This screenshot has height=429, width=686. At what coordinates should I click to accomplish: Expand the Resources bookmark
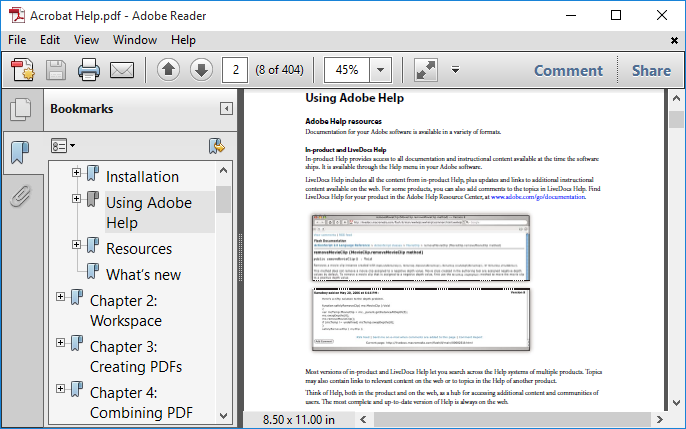click(x=76, y=244)
